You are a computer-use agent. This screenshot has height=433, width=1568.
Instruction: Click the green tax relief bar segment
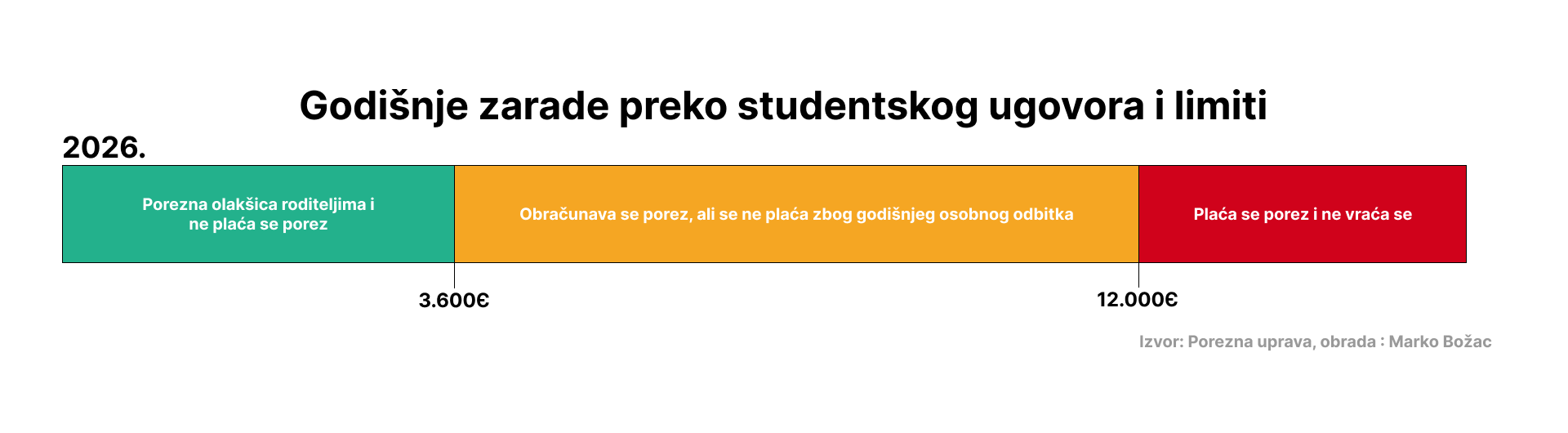coord(106,245)
